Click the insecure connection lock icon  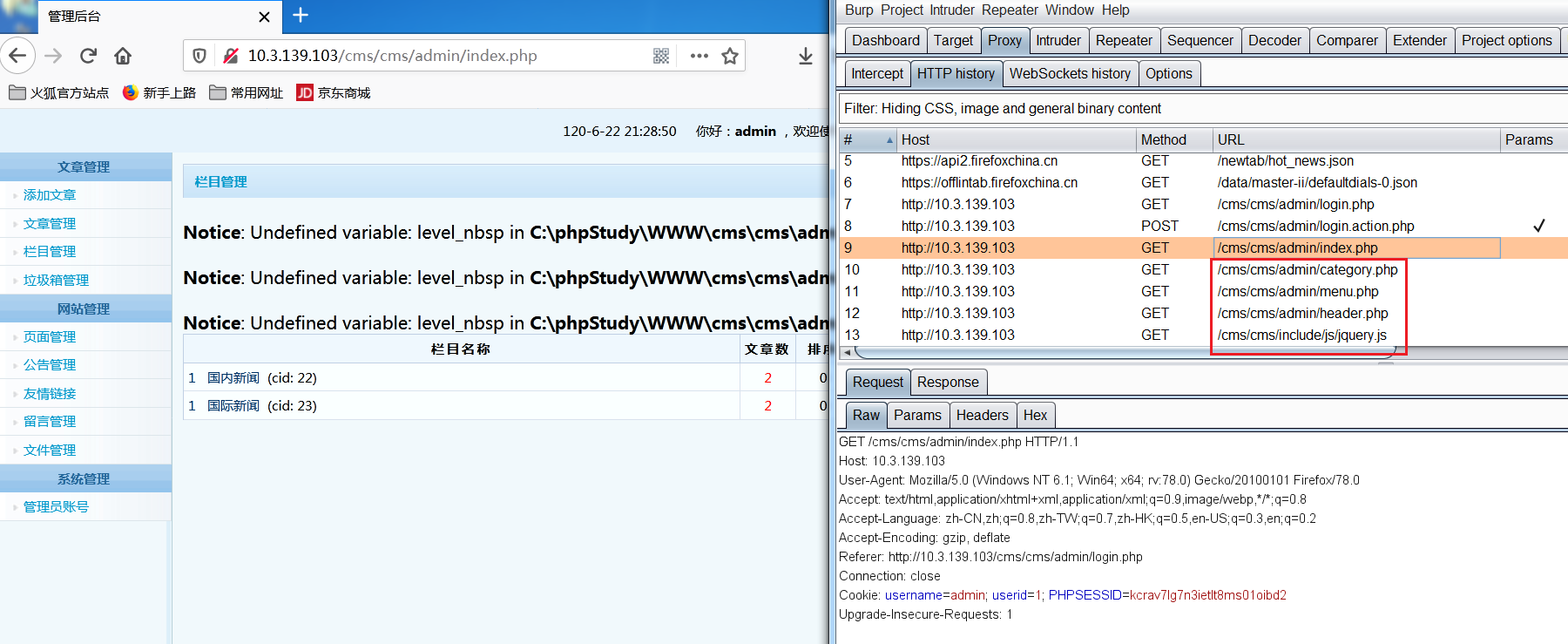pos(230,56)
